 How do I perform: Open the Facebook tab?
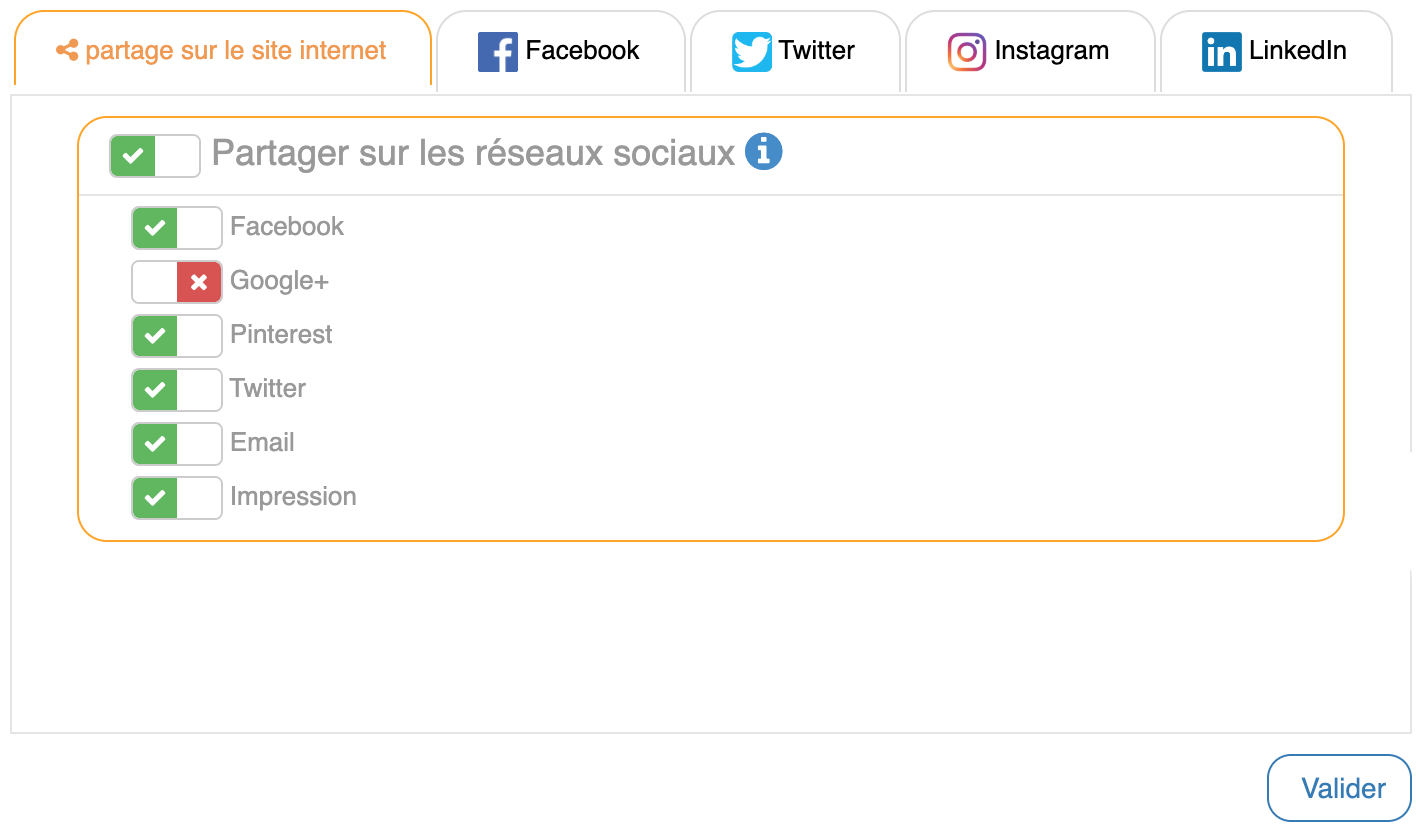click(x=560, y=52)
